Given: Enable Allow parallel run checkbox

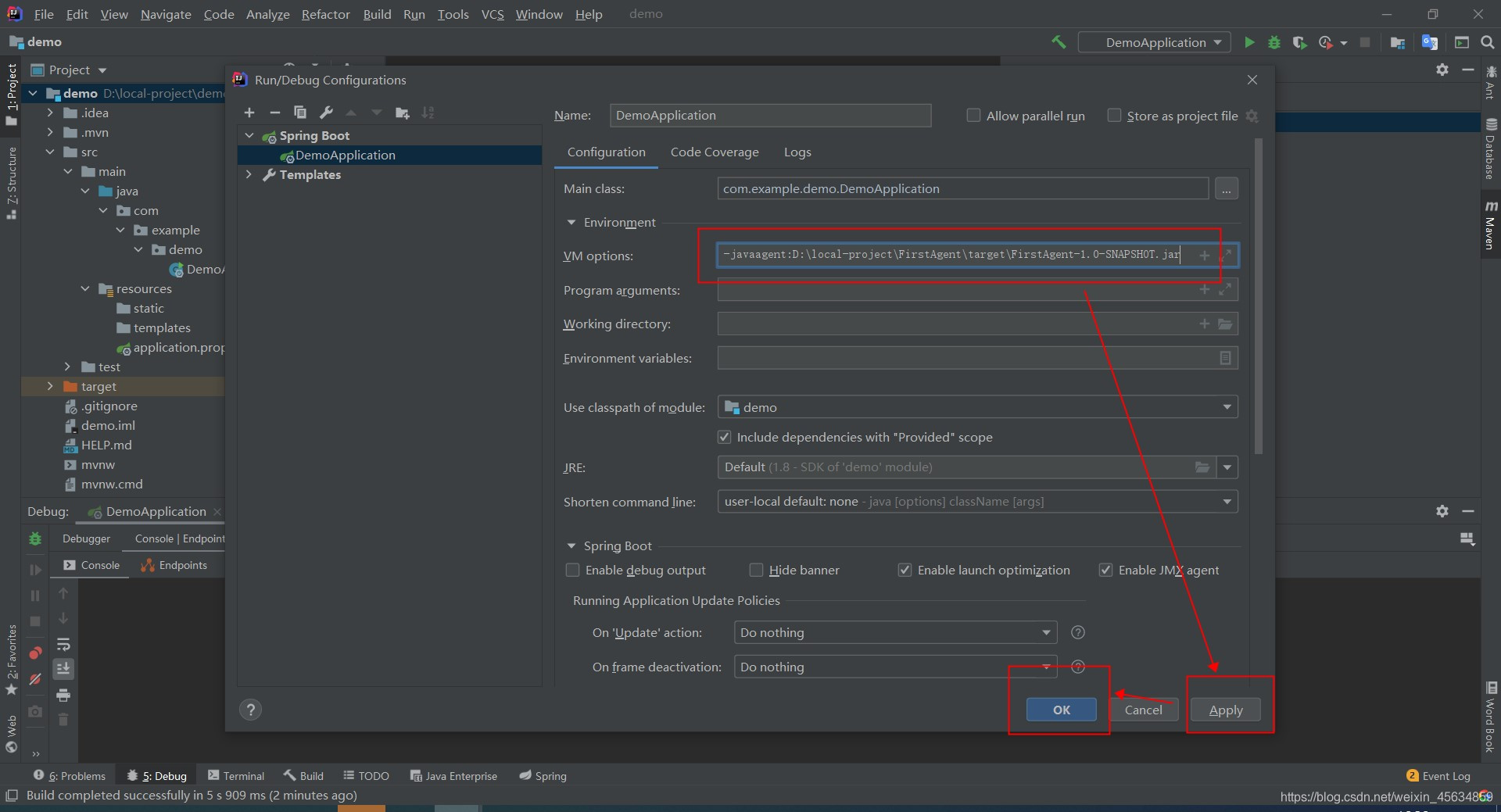Looking at the screenshot, I should tap(973, 115).
